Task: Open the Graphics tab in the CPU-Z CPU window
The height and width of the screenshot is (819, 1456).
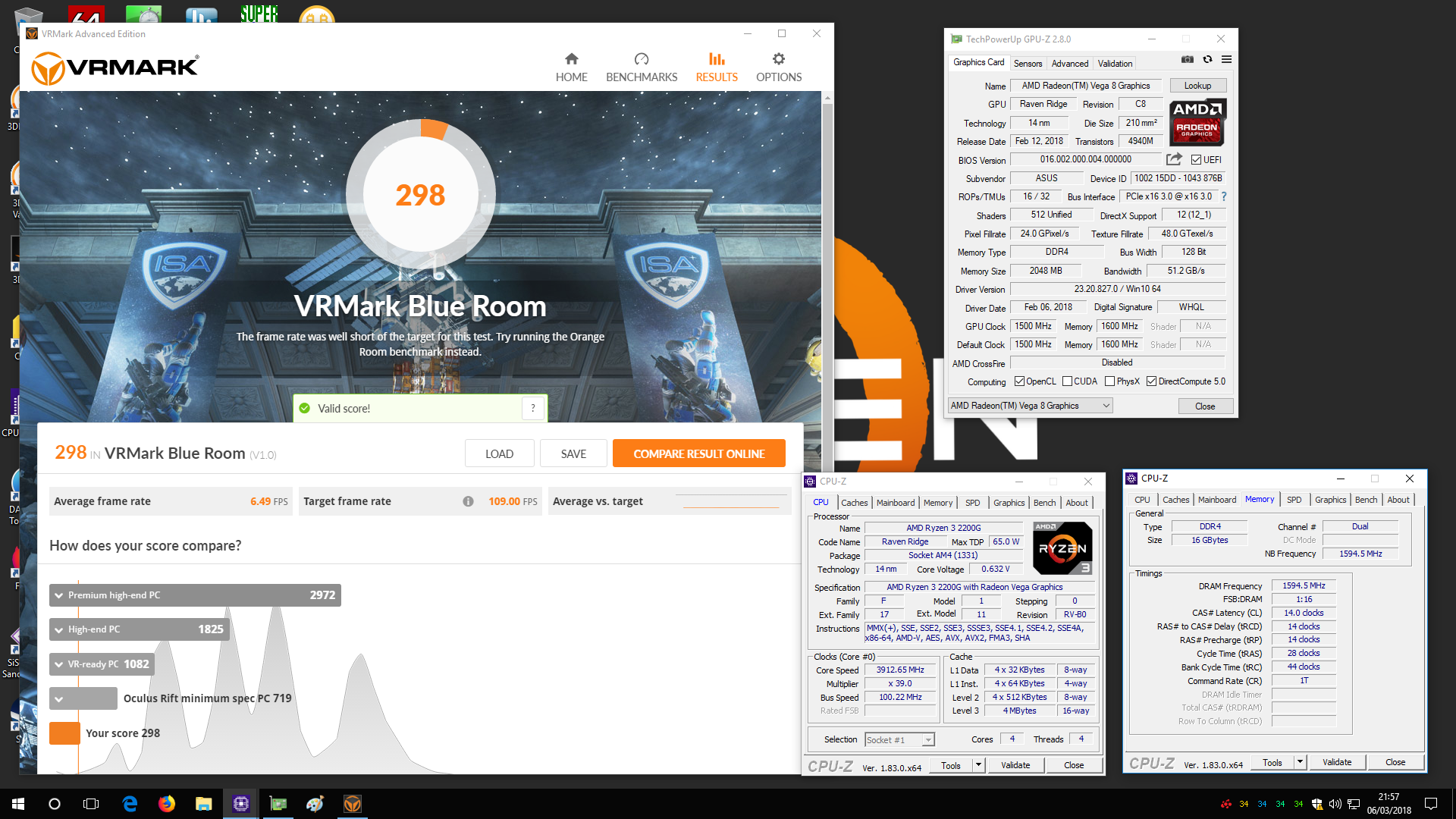Action: (x=1009, y=503)
